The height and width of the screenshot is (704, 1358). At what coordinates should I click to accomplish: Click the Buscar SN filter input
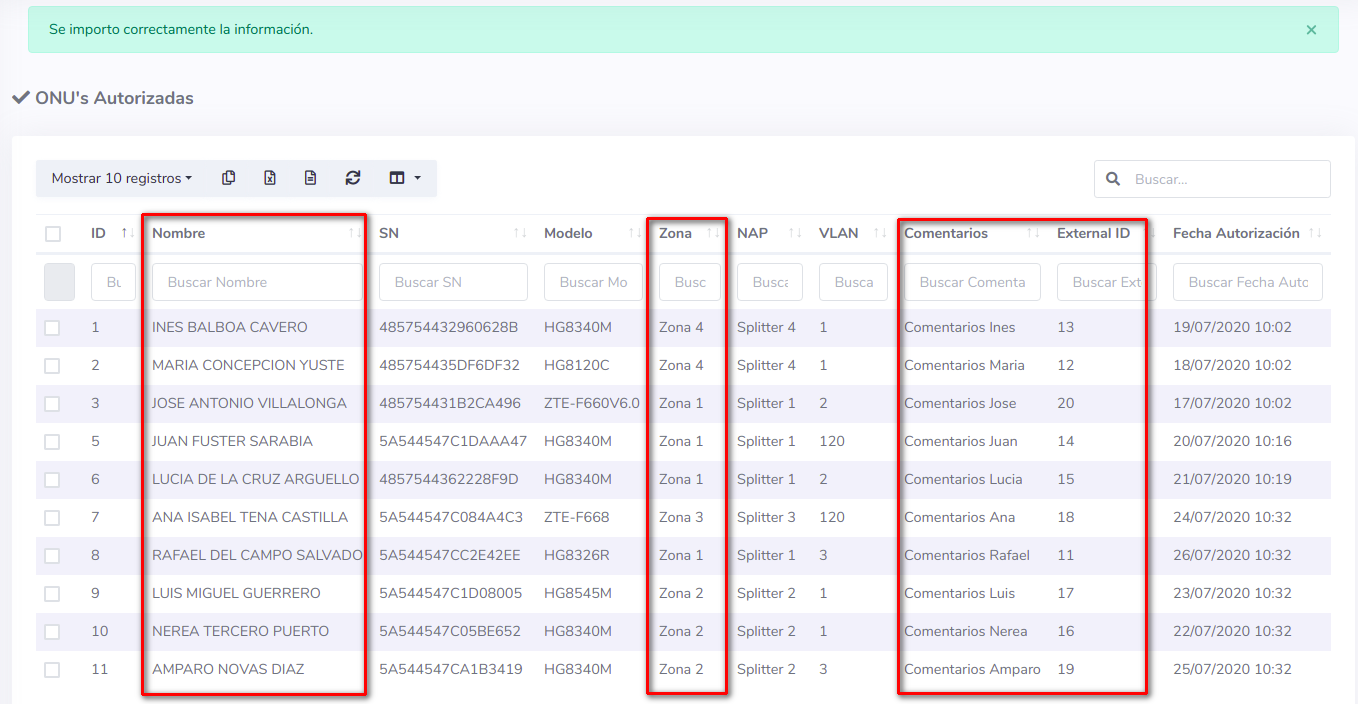tap(453, 282)
